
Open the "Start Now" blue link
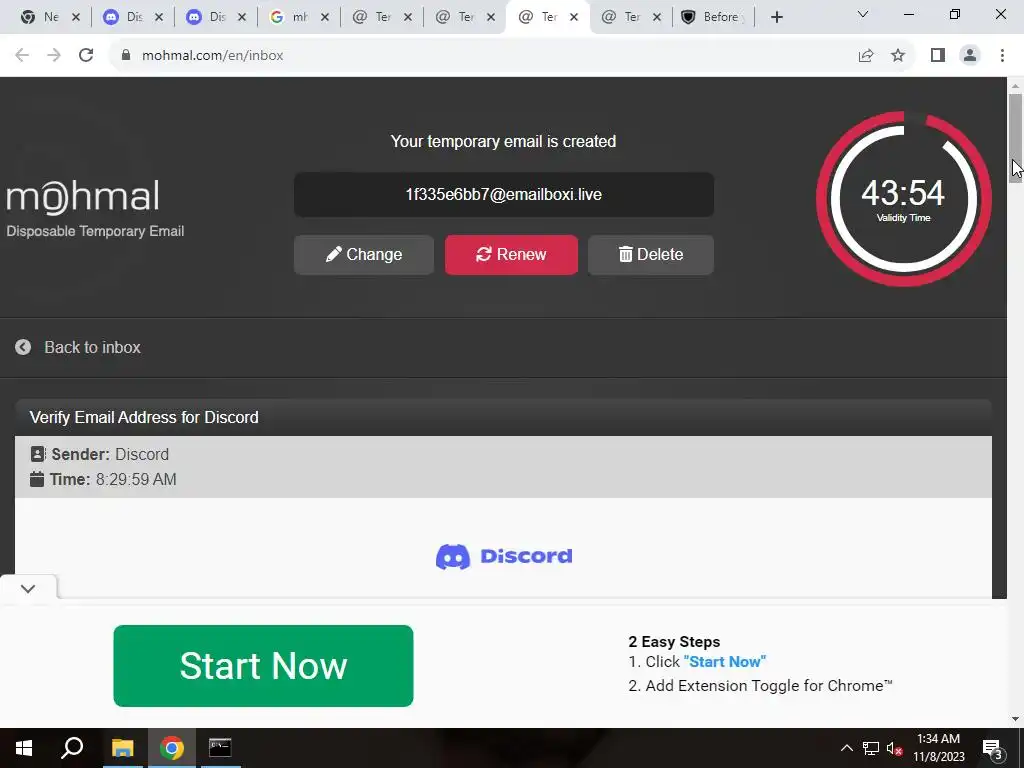click(724, 662)
